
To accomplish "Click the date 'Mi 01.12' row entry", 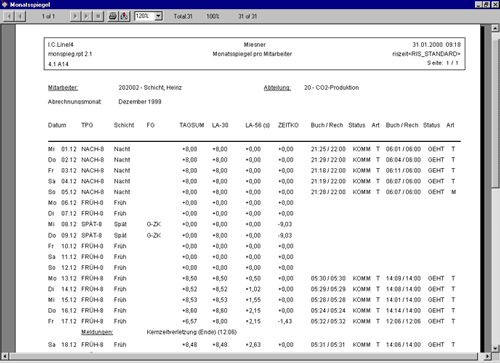I will coord(62,149).
